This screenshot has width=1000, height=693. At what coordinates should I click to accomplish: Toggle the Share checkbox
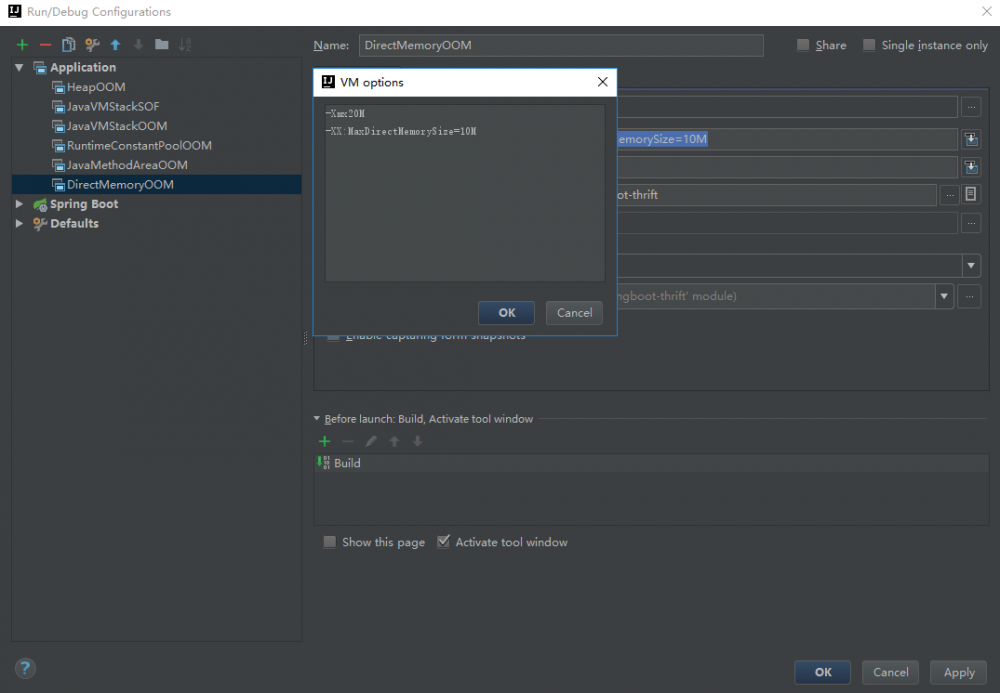tap(803, 45)
